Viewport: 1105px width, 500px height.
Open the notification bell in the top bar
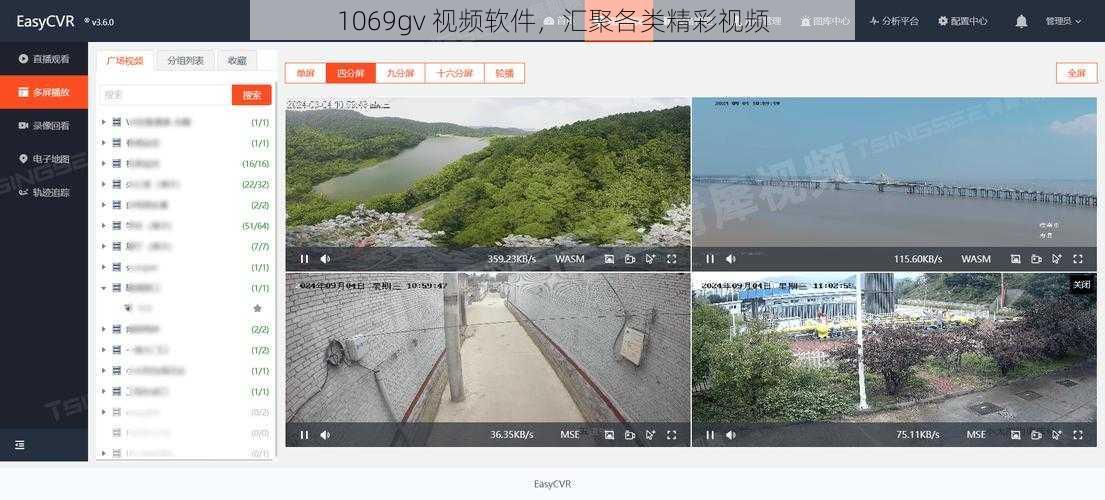coord(1021,22)
